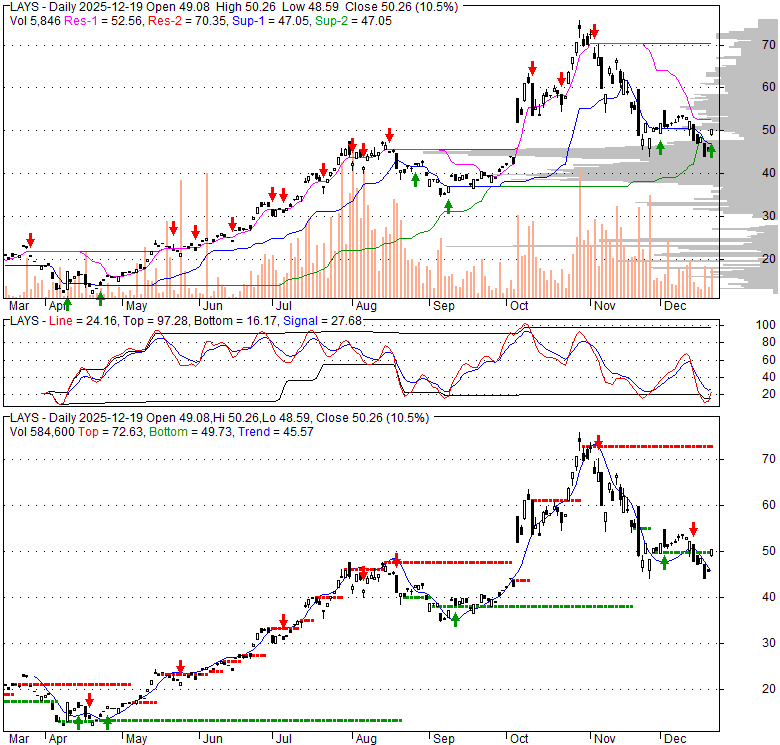Click the Res-1 = 52.56 label

pos(104,21)
